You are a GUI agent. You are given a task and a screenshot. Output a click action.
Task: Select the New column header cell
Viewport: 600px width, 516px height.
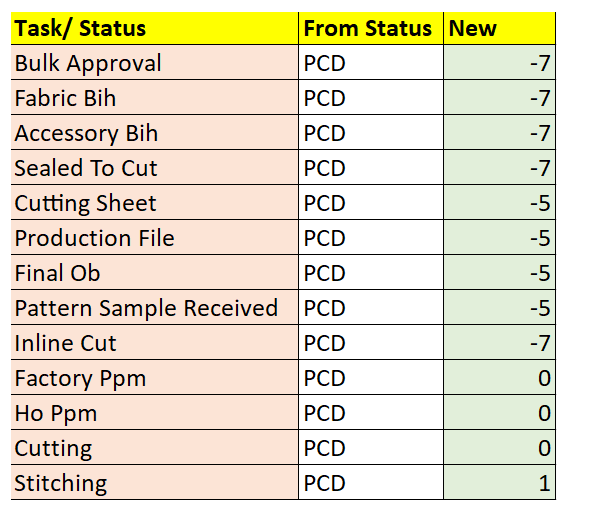click(x=499, y=28)
